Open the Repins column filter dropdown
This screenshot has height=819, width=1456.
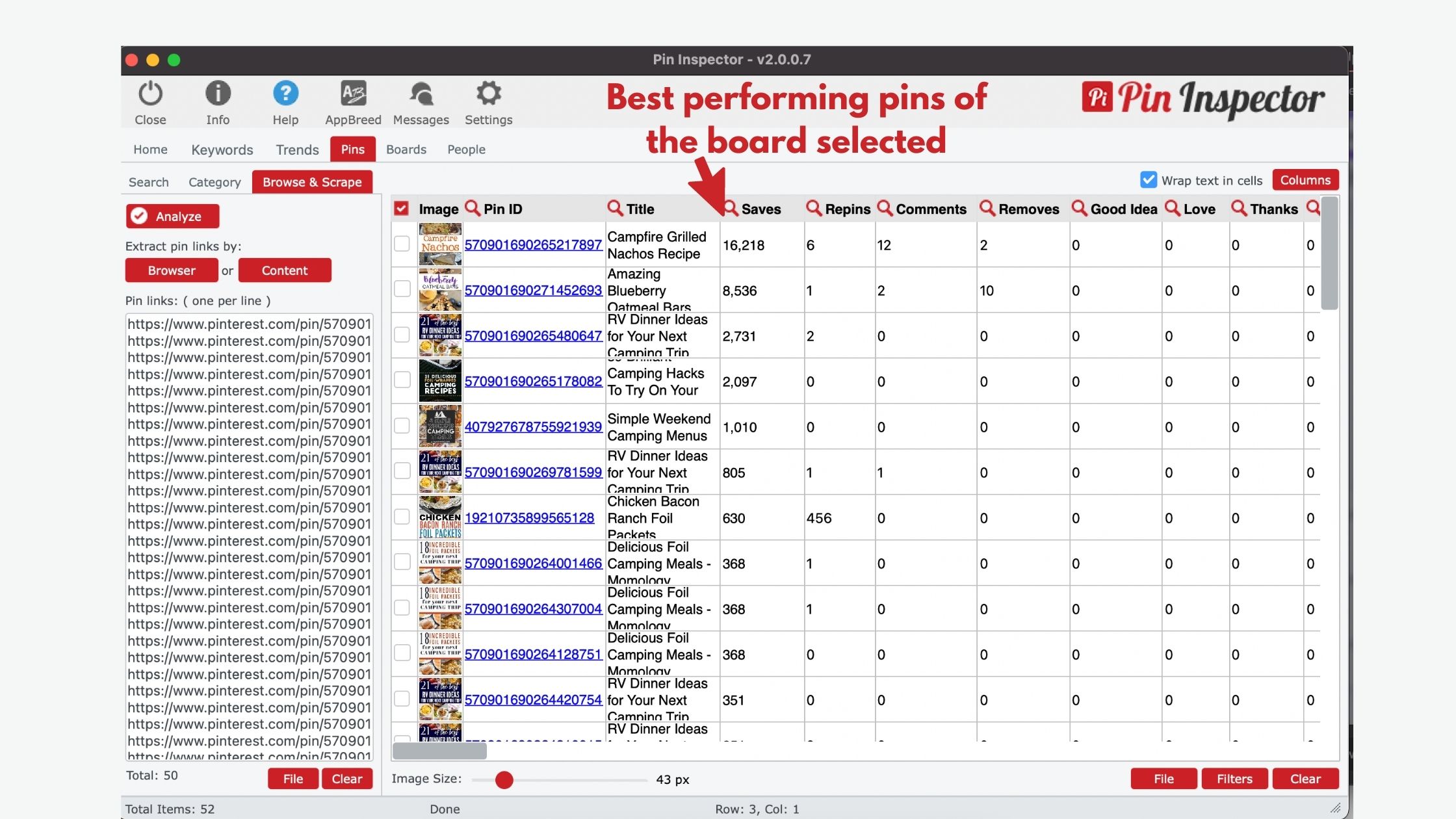pyautogui.click(x=813, y=208)
